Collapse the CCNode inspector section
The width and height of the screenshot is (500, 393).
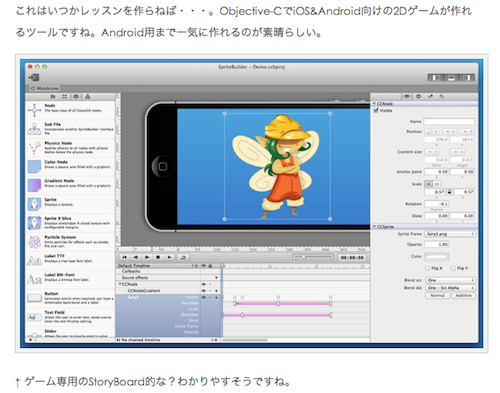[x=374, y=104]
